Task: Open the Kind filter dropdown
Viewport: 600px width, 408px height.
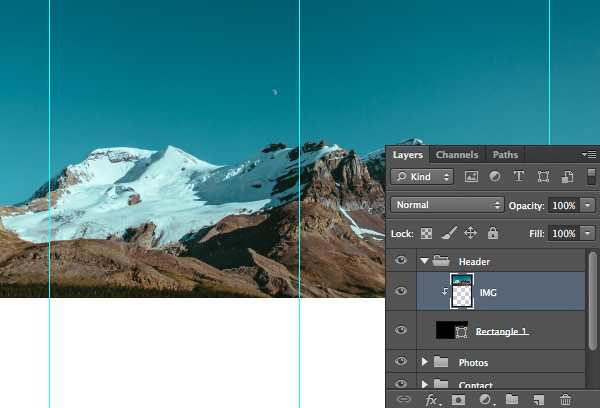Action: [x=422, y=176]
